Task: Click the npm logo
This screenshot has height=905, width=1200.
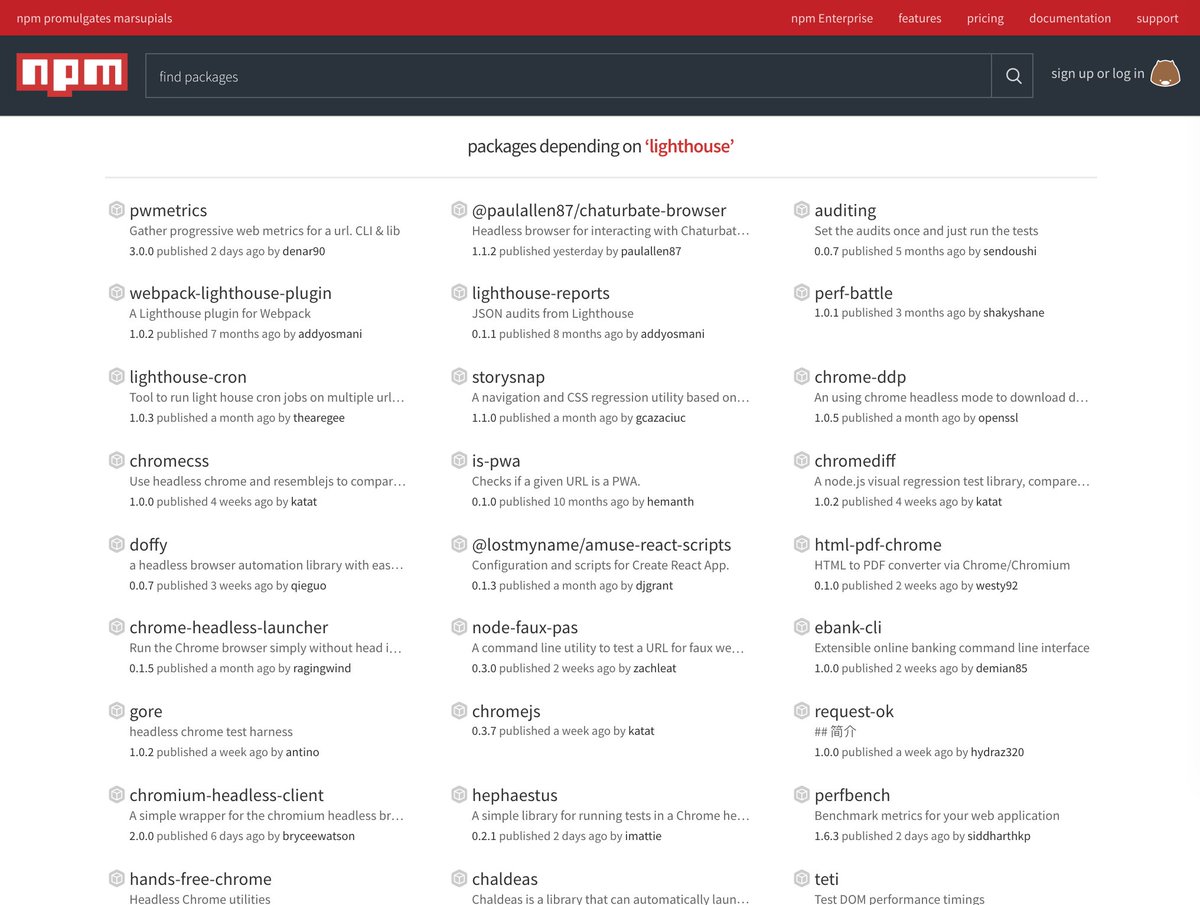Action: click(72, 75)
